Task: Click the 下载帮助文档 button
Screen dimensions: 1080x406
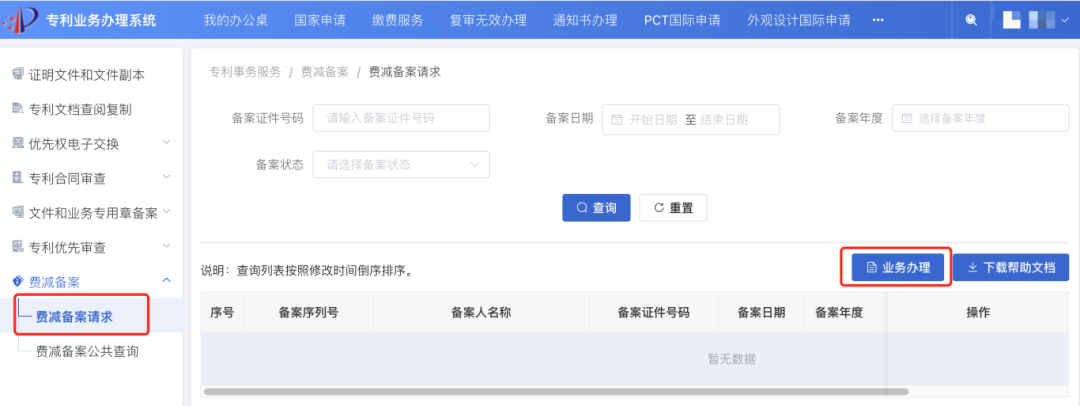Action: [1011, 267]
